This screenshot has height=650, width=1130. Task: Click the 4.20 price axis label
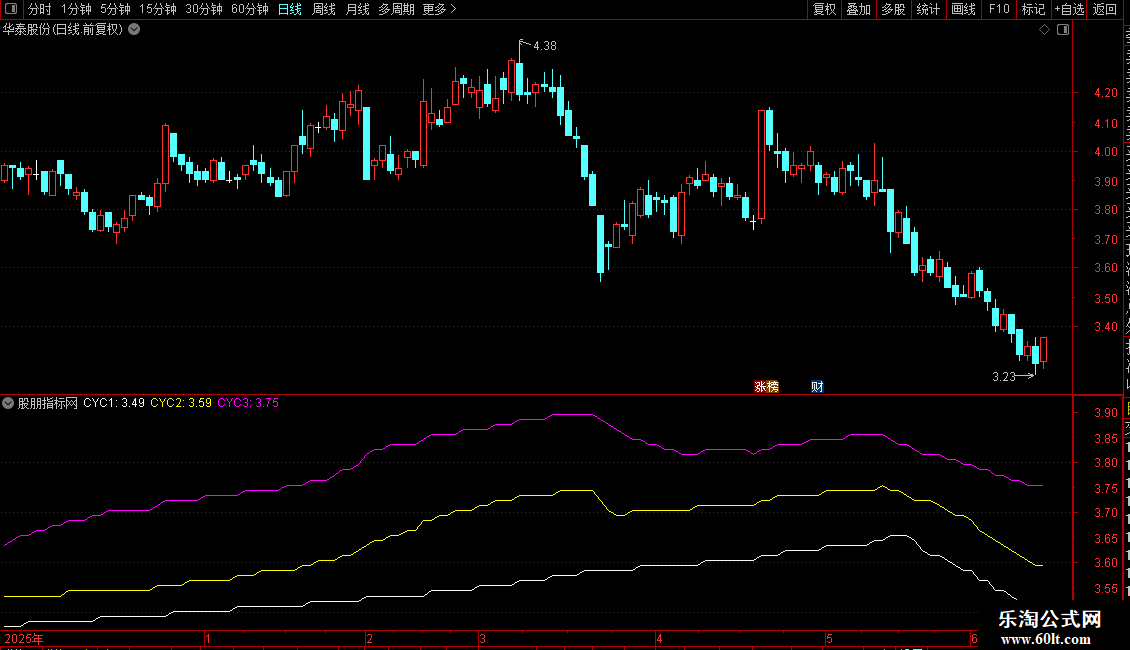click(1105, 93)
